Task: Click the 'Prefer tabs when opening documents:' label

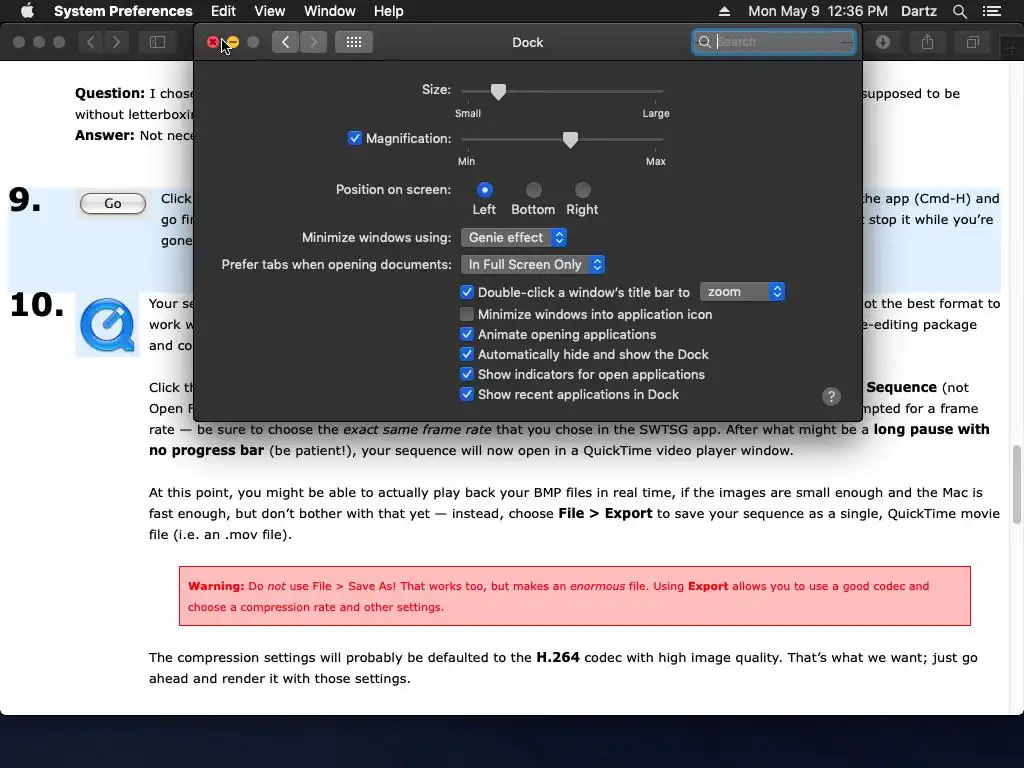Action: point(336,264)
